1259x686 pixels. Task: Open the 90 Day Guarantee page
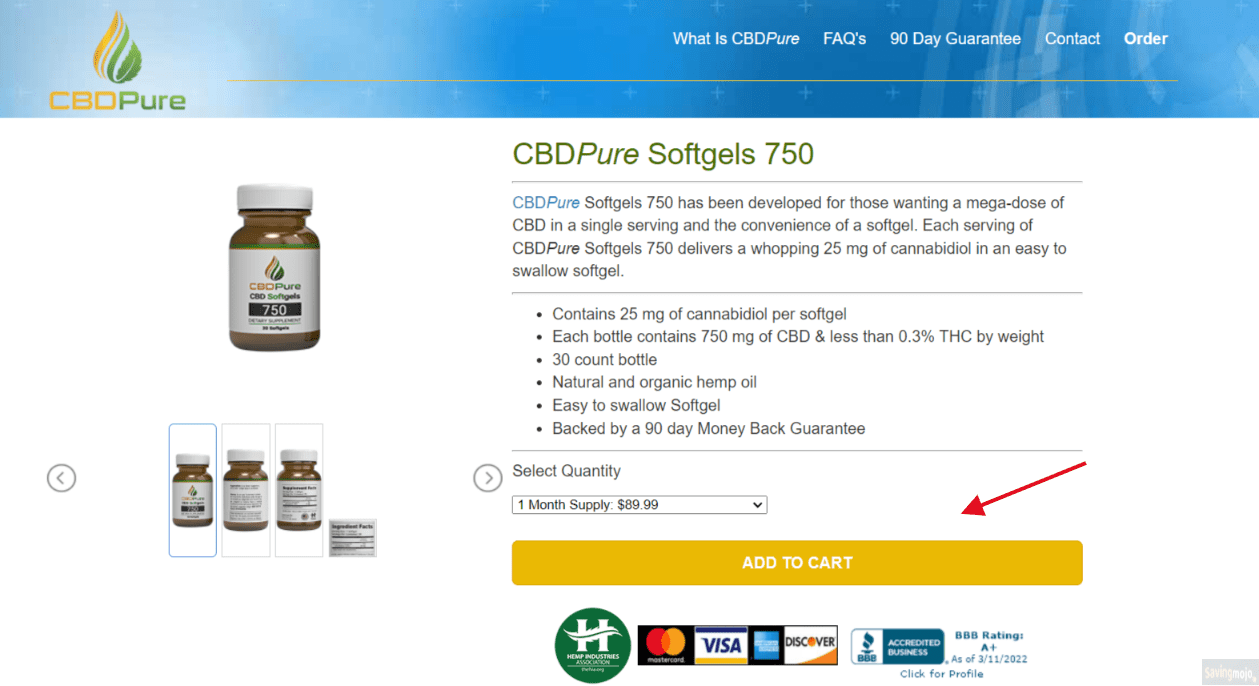955,39
